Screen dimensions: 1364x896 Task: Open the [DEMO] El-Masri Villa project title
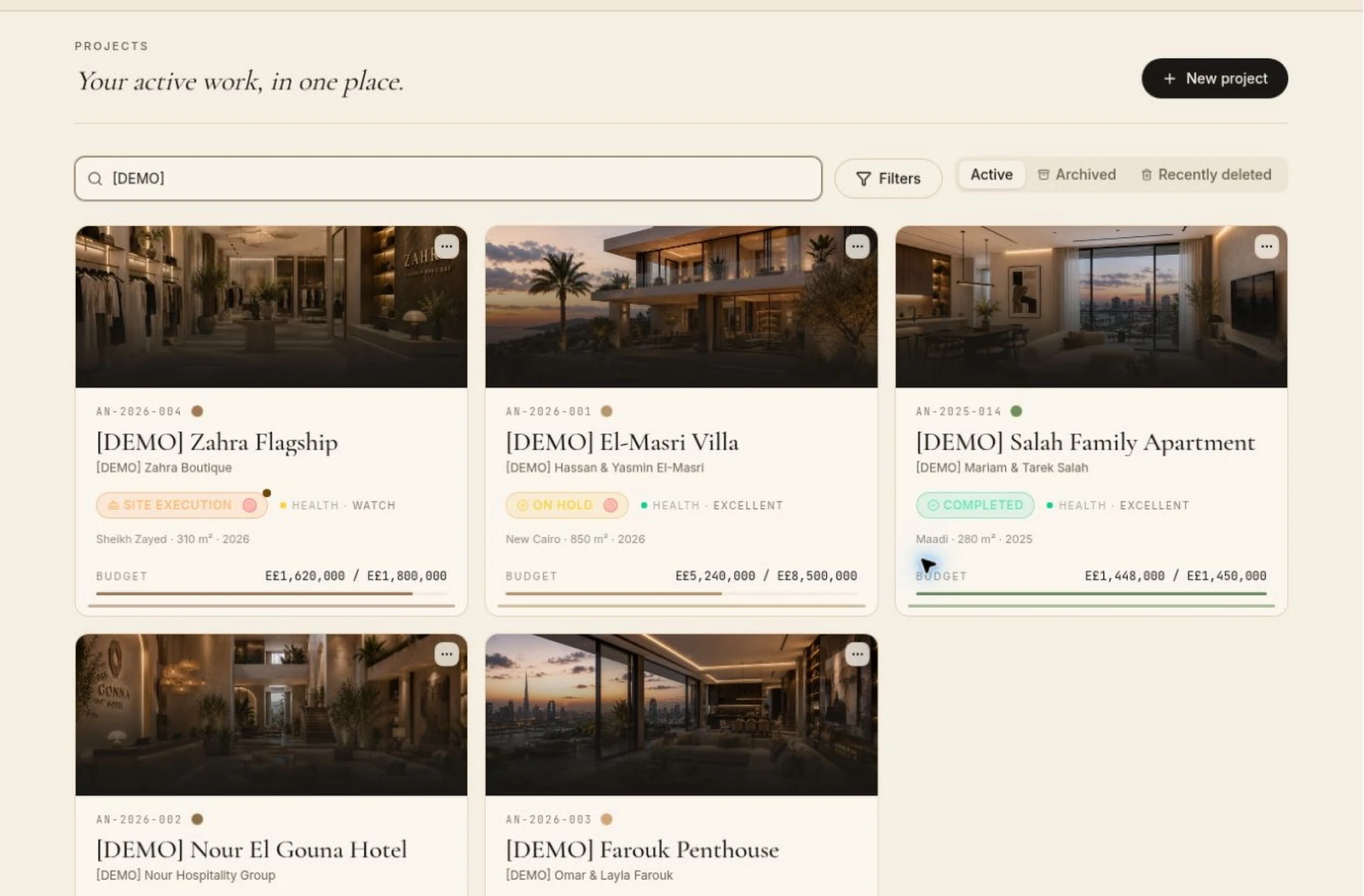click(x=622, y=442)
